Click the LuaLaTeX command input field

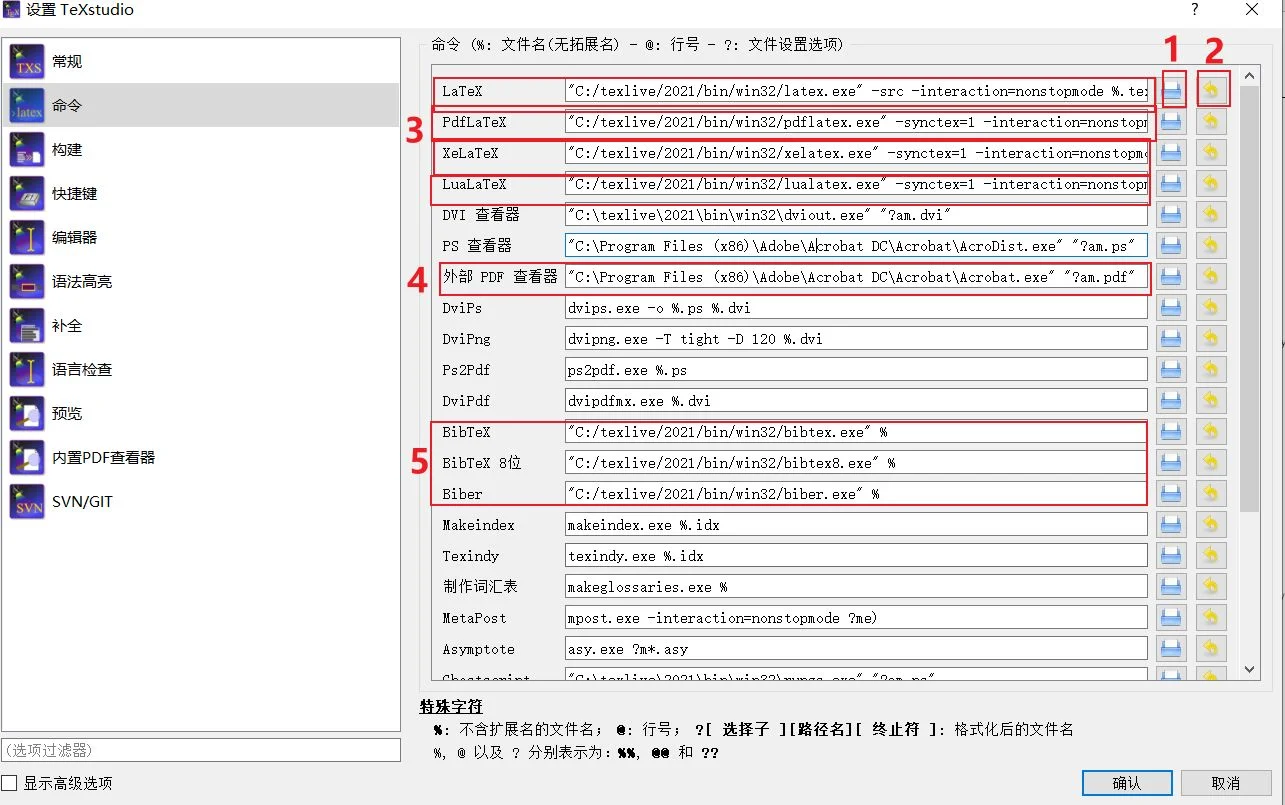856,184
